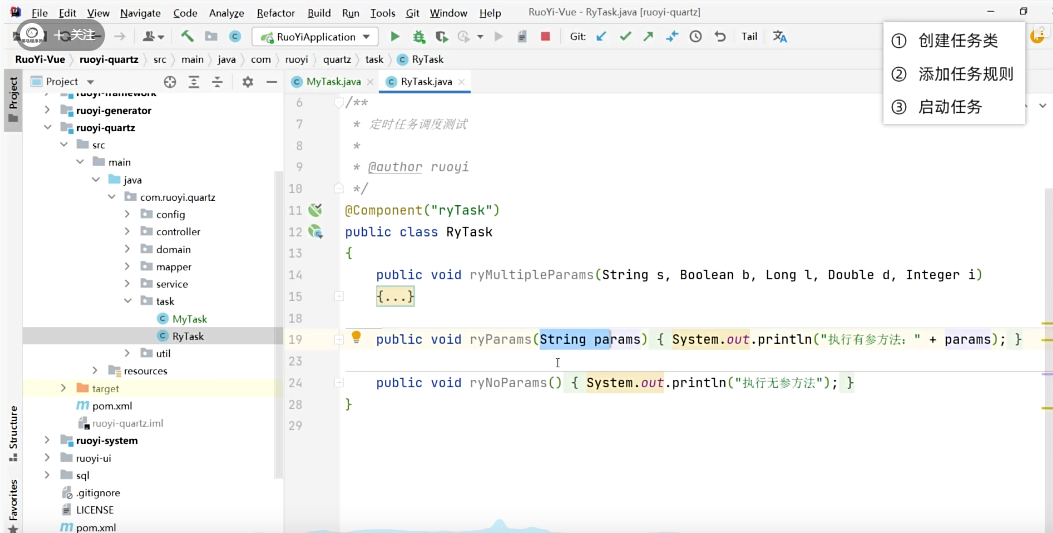The width and height of the screenshot is (1053, 533).
Task: Click the ryNoParams method name
Action: coord(508,383)
